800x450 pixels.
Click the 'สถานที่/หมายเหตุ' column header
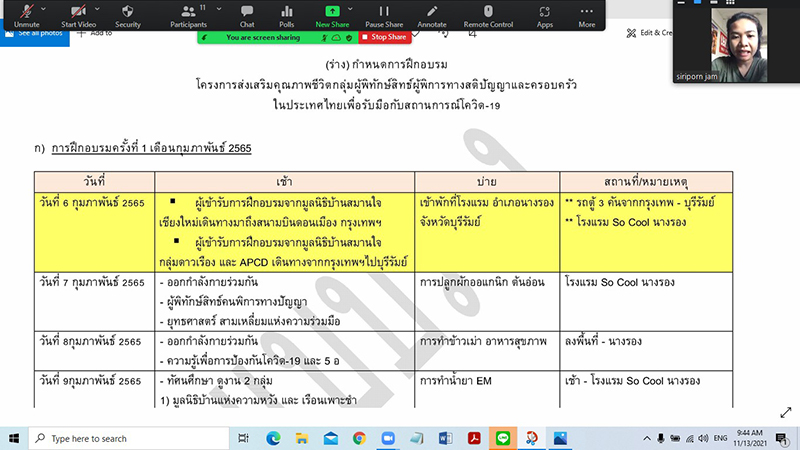pyautogui.click(x=646, y=182)
